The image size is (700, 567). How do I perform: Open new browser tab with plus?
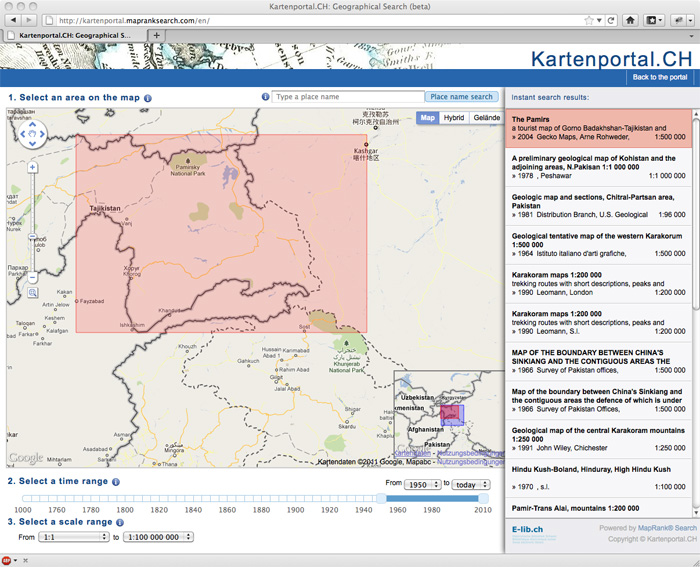(156, 35)
